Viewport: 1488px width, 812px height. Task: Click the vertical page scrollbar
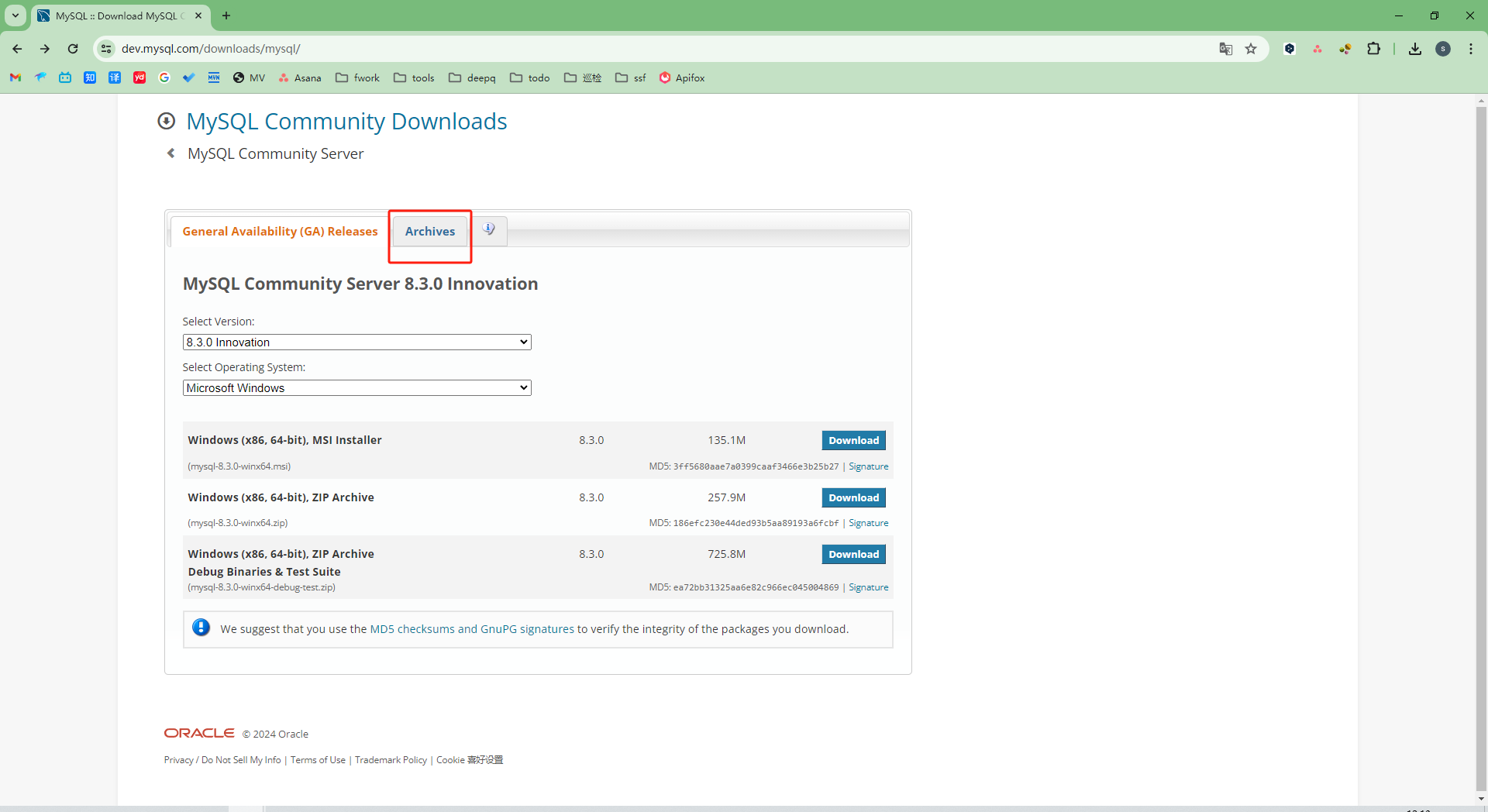(x=1481, y=449)
